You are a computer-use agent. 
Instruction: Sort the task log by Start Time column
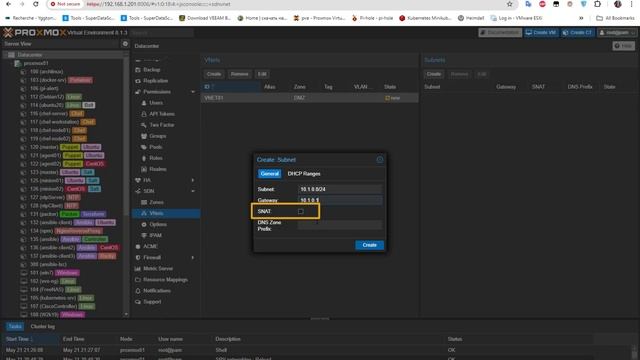tap(31, 339)
